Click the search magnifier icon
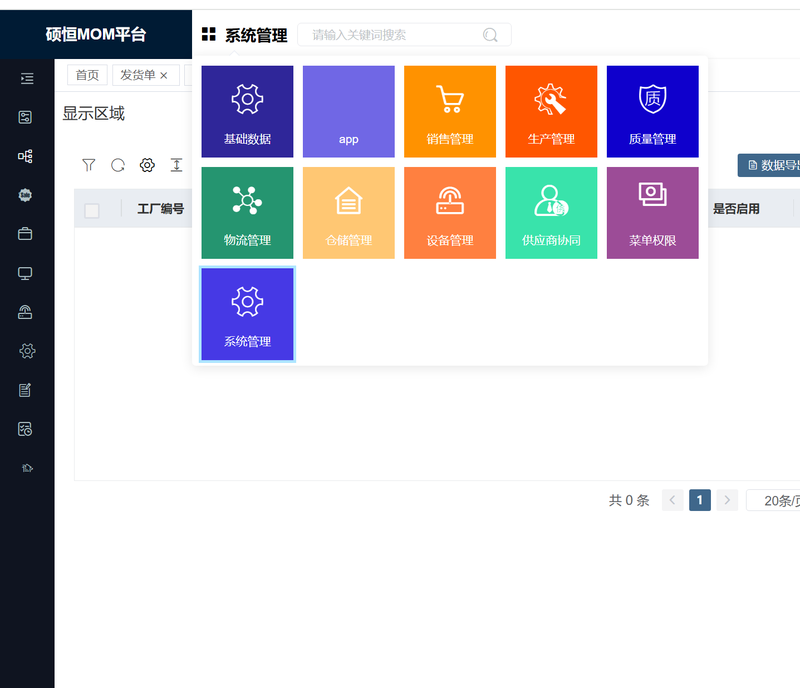This screenshot has width=800, height=688. tap(490, 35)
